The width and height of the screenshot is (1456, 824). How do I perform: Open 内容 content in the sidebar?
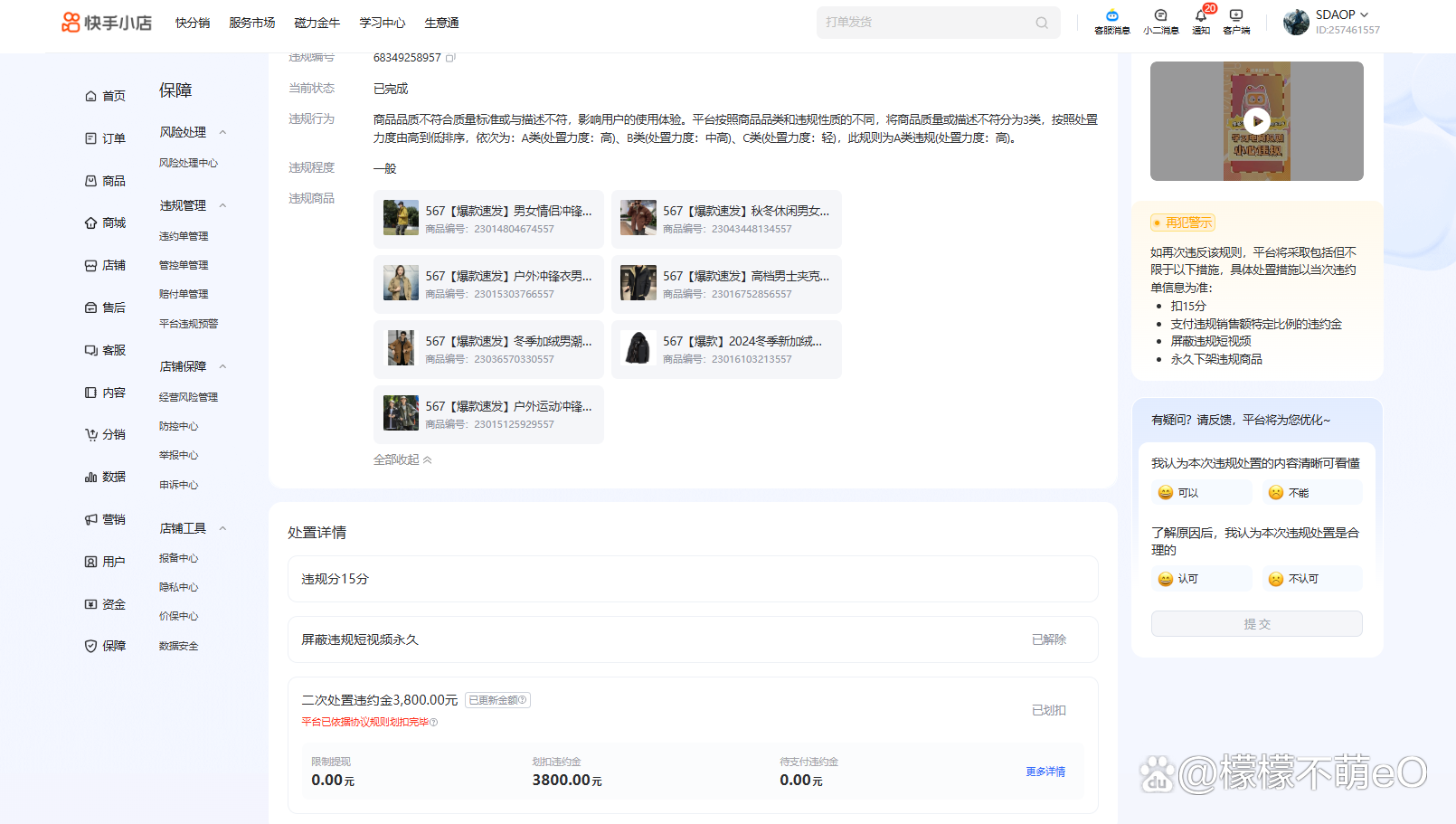(x=105, y=393)
